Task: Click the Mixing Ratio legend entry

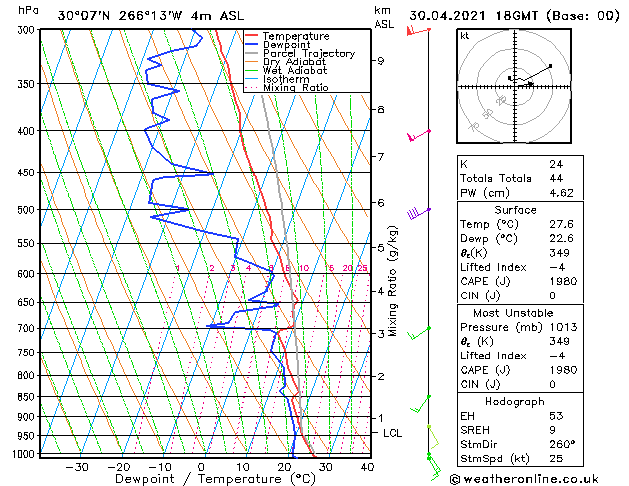Action: 287,87
